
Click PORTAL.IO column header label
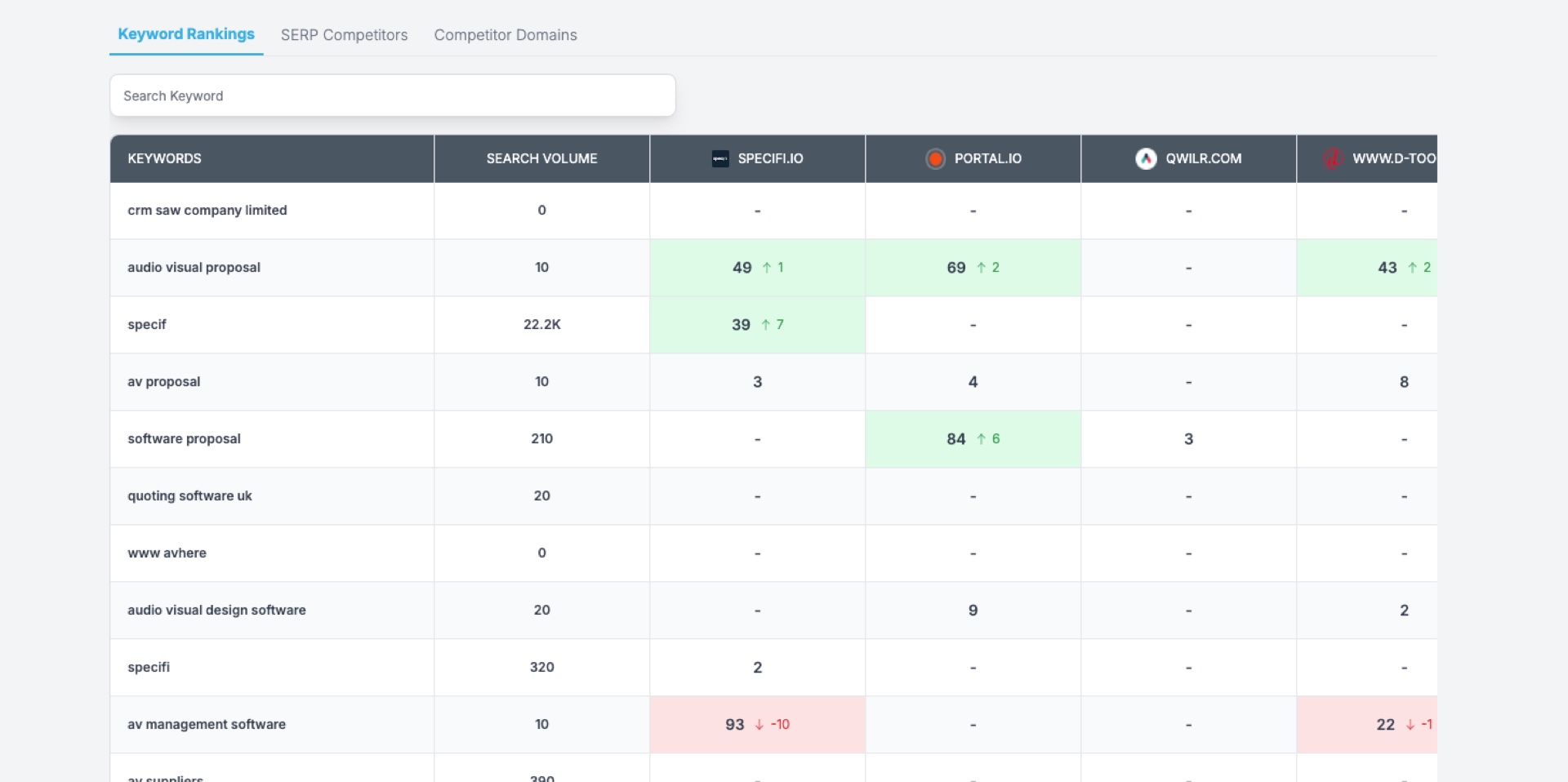(987, 158)
